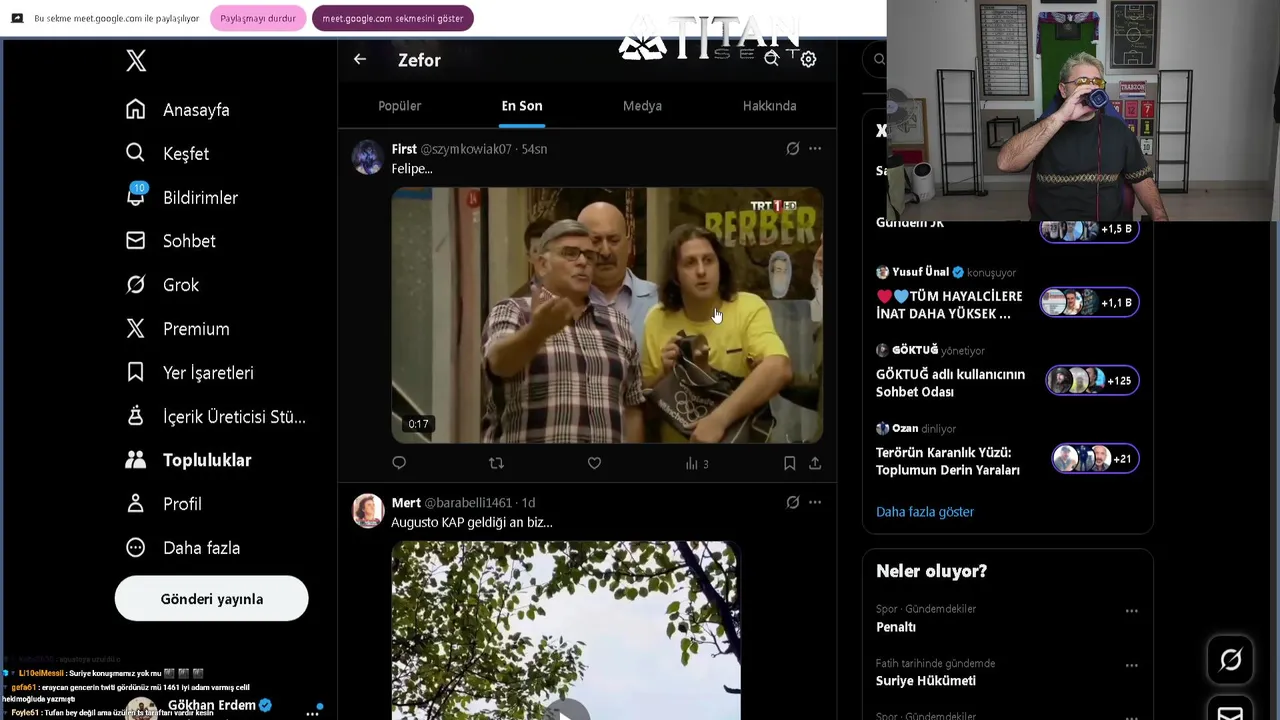Screen dimensions: 1280x720
Task: Open Profil page
Action: point(164,504)
